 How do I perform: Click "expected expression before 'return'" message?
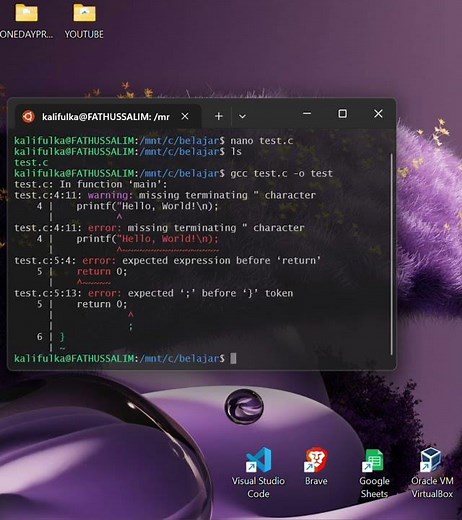click(221, 260)
